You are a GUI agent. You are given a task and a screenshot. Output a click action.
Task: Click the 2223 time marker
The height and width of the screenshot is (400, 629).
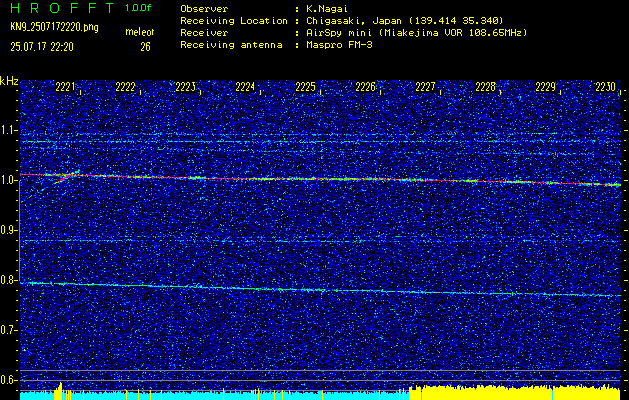[185, 87]
